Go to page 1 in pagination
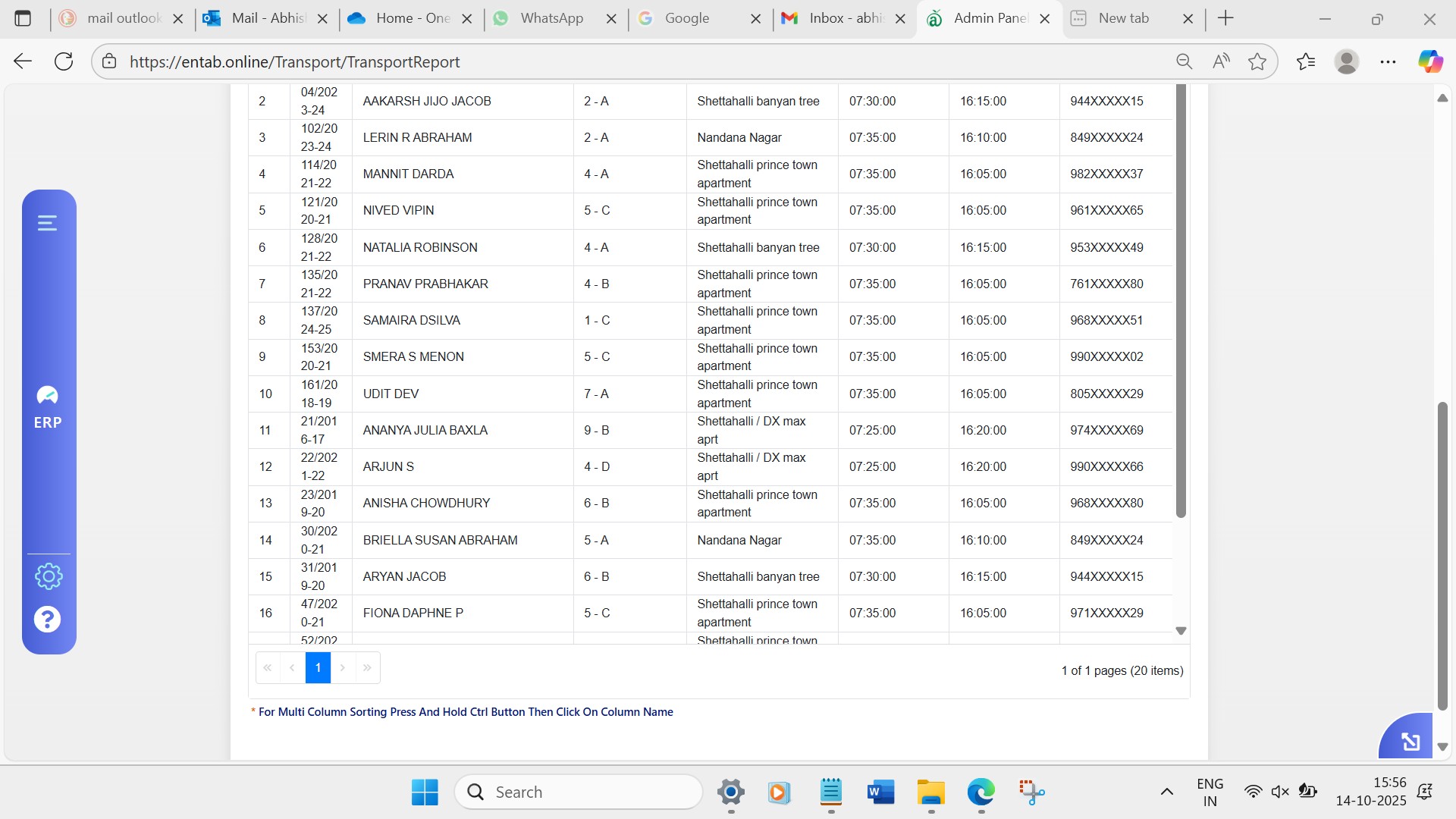This screenshot has height=819, width=1456. click(318, 668)
